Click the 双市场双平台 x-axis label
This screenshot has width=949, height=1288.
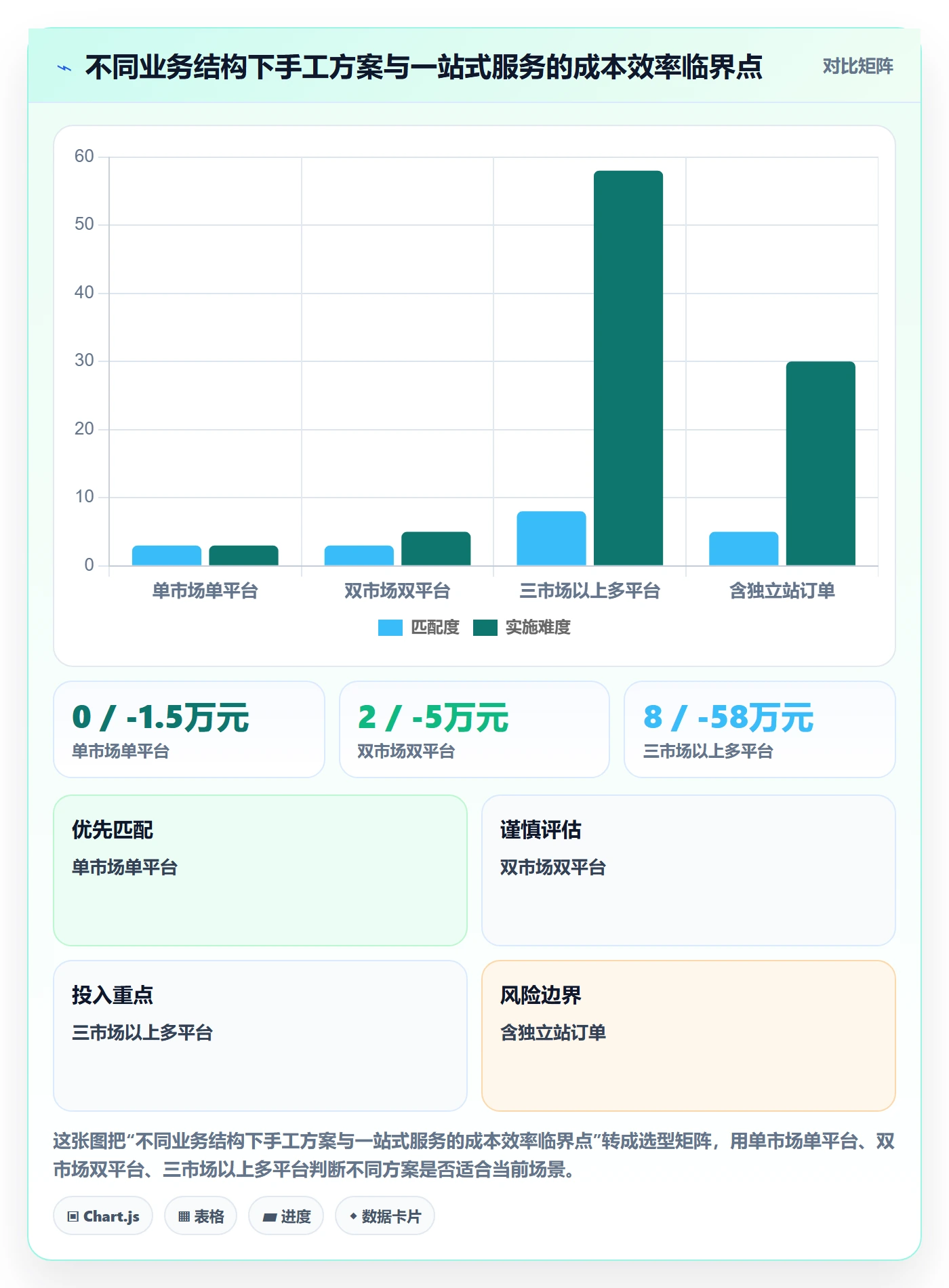pyautogui.click(x=397, y=591)
